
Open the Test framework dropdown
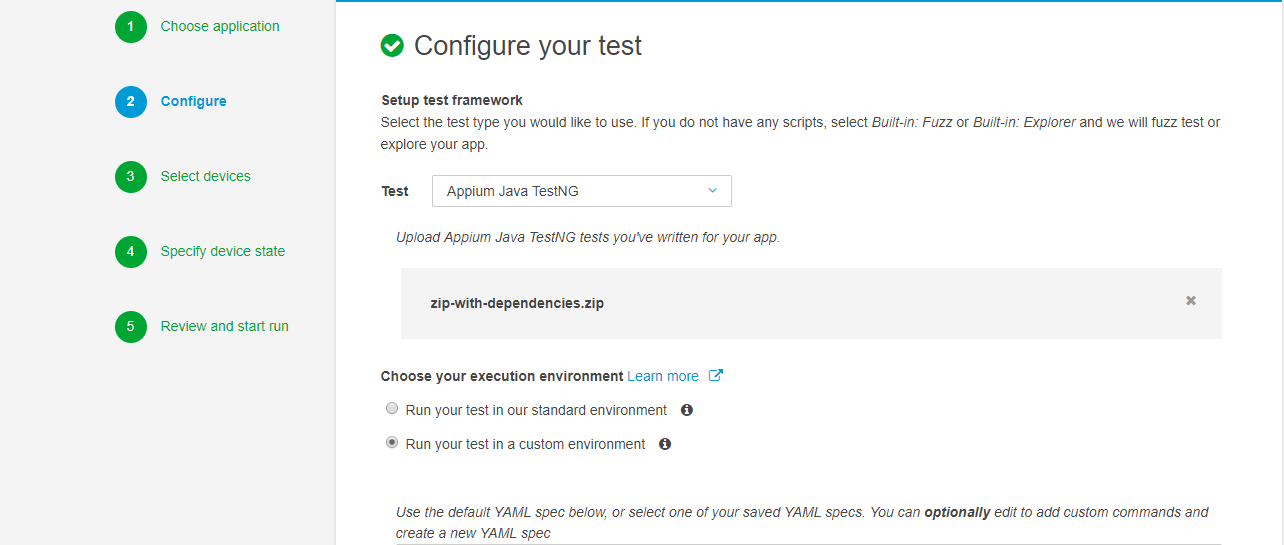coord(581,191)
